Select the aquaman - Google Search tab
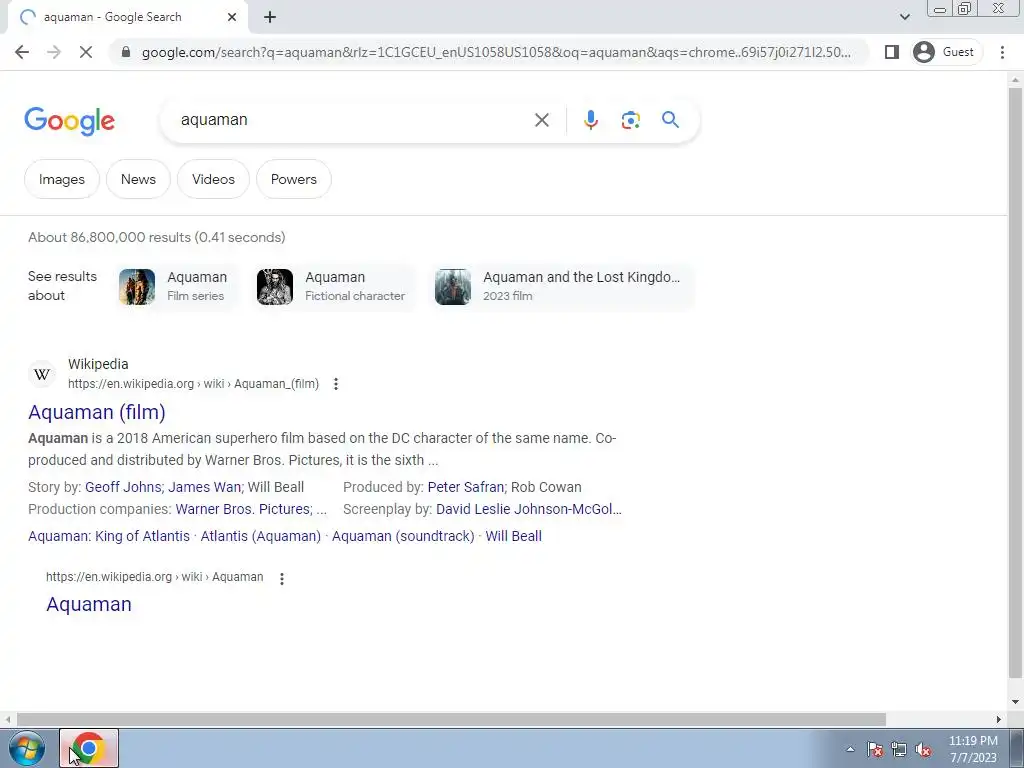The width and height of the screenshot is (1024, 768). click(x=127, y=18)
